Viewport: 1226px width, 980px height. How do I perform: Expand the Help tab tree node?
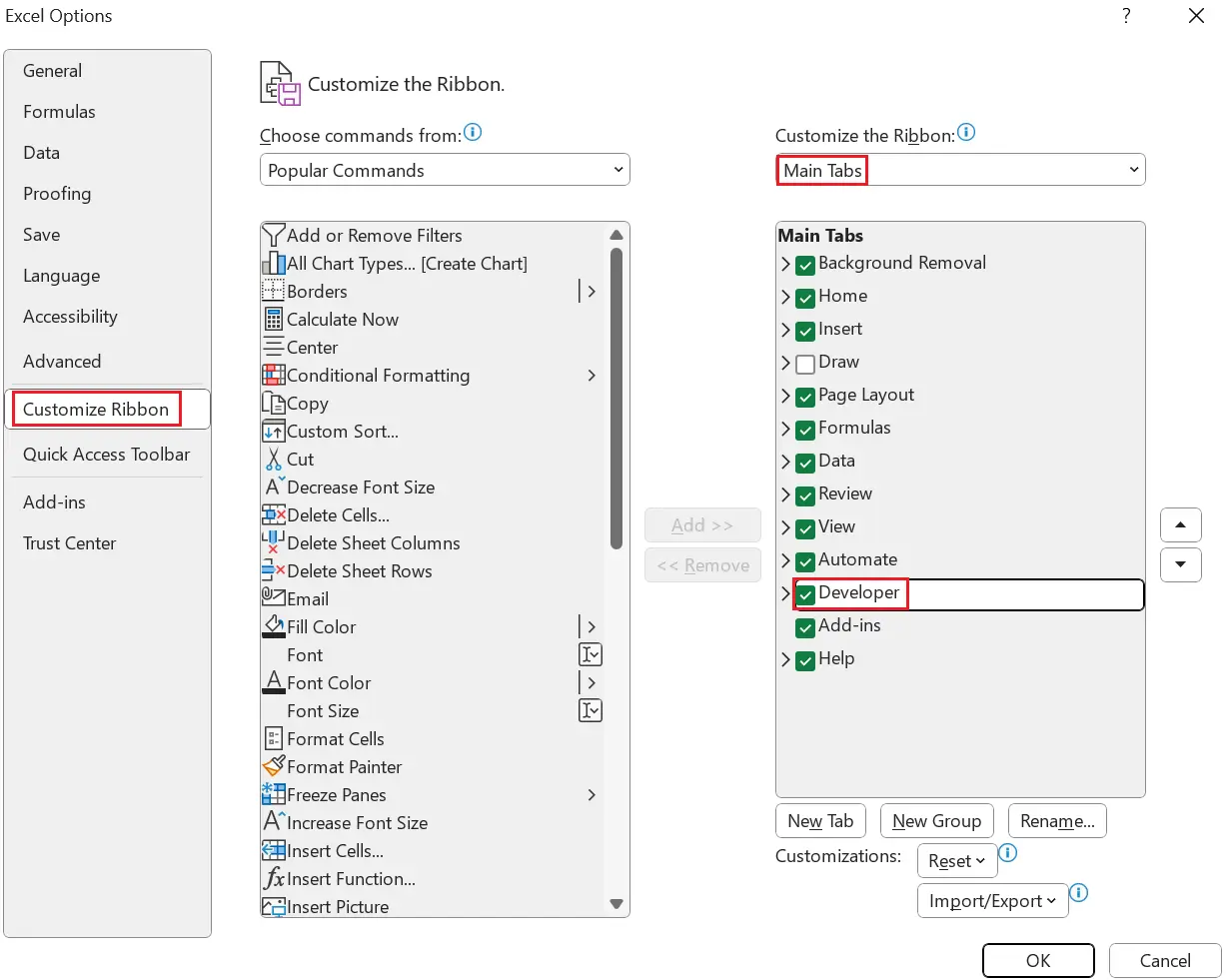tap(785, 660)
